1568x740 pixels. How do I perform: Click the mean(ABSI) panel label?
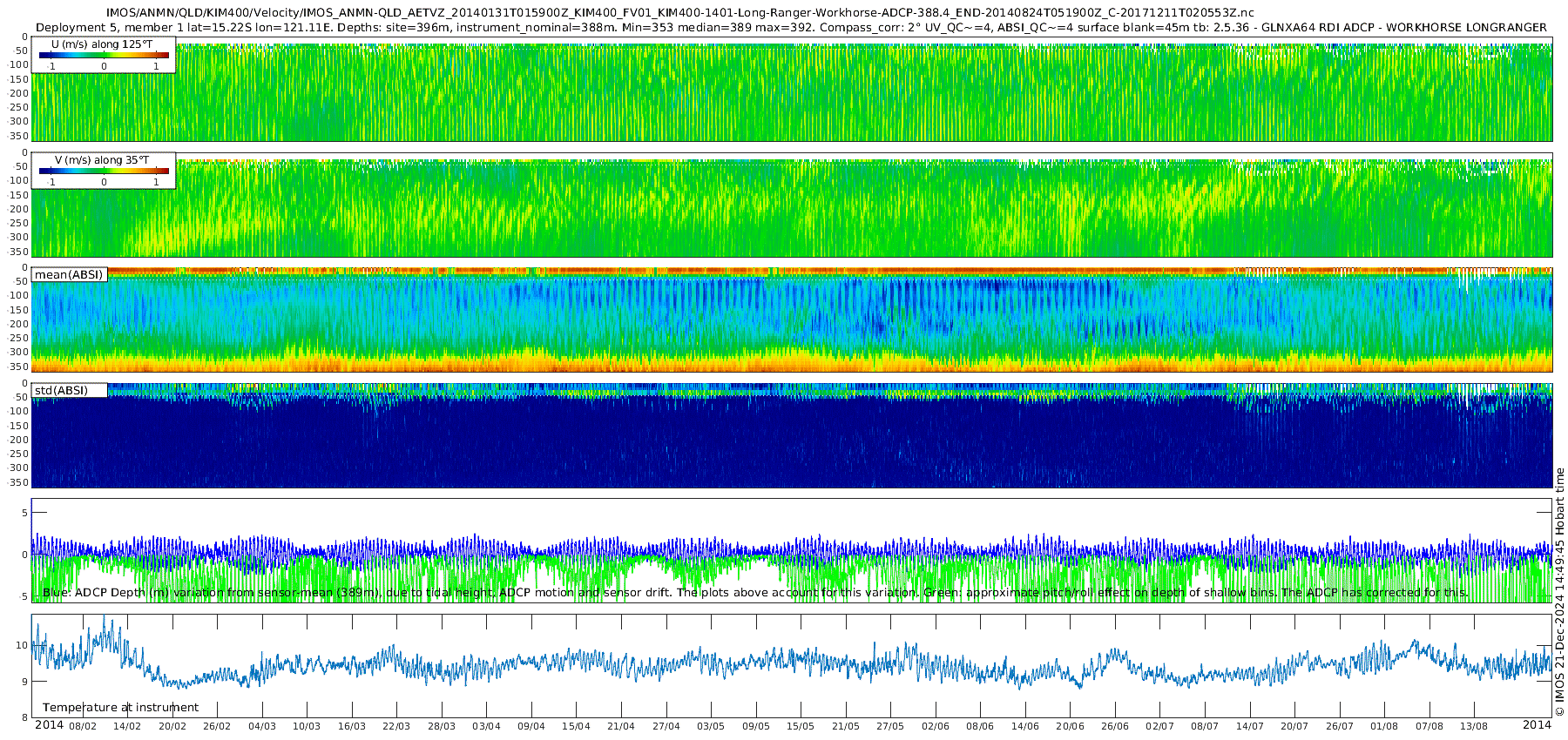[69, 275]
